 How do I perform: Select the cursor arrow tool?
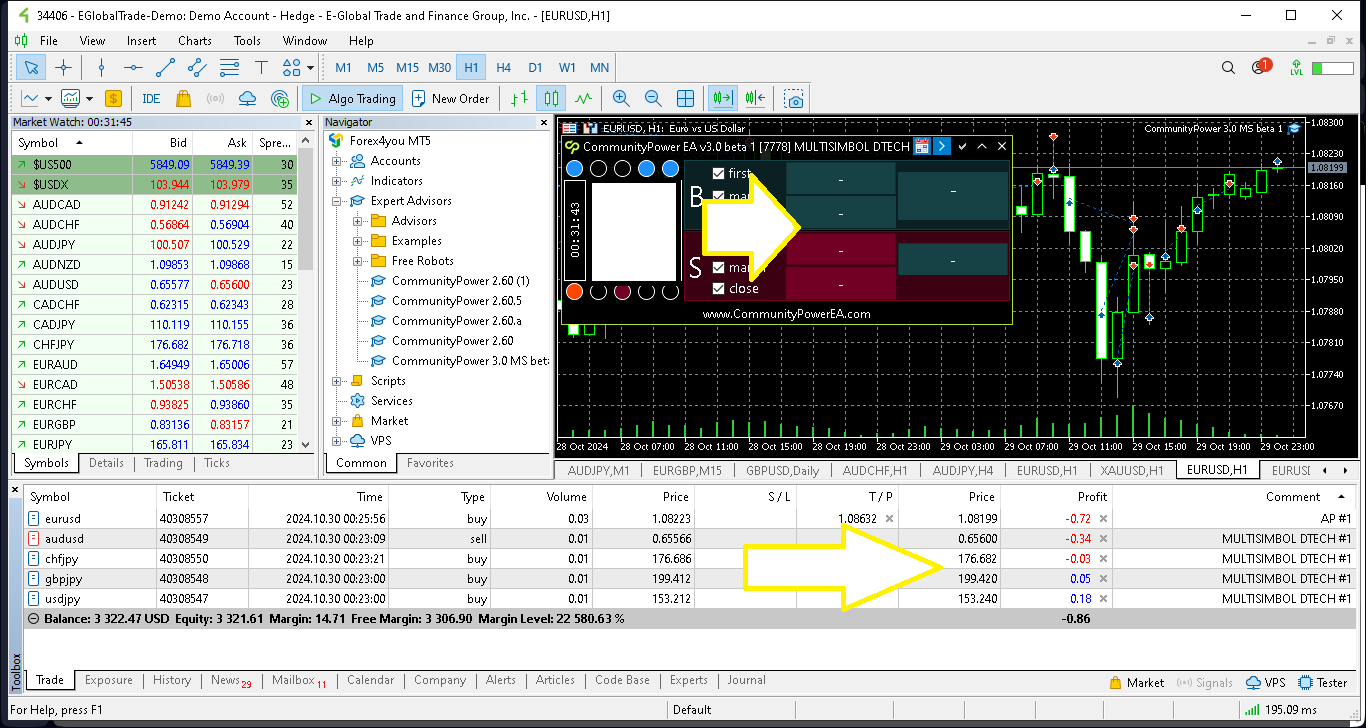coord(32,68)
